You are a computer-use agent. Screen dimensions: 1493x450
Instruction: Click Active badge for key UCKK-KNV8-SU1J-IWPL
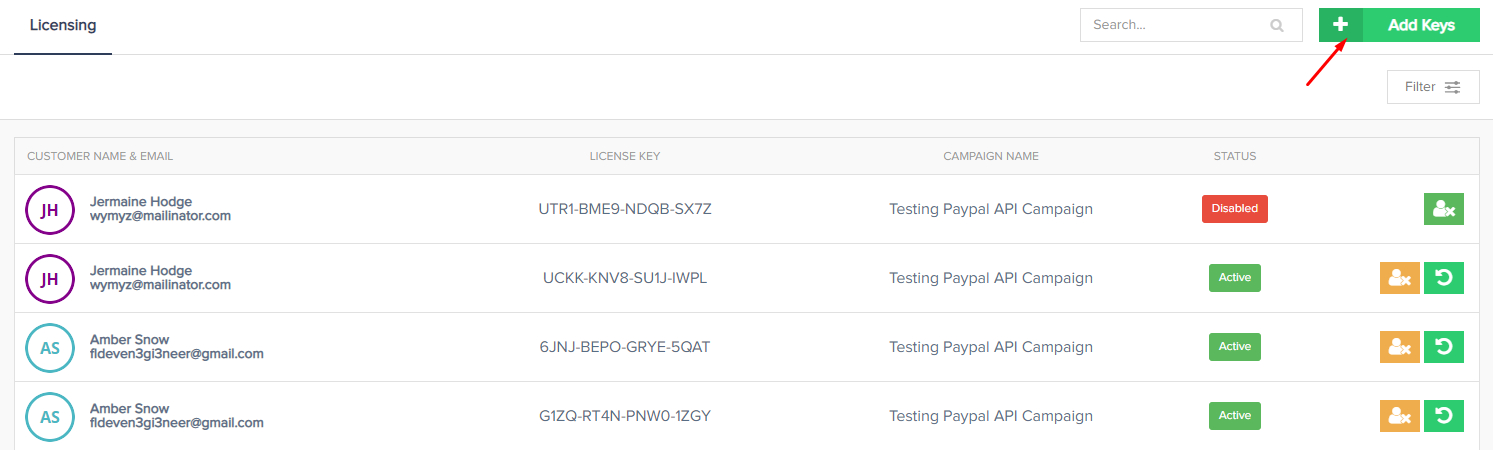1234,278
